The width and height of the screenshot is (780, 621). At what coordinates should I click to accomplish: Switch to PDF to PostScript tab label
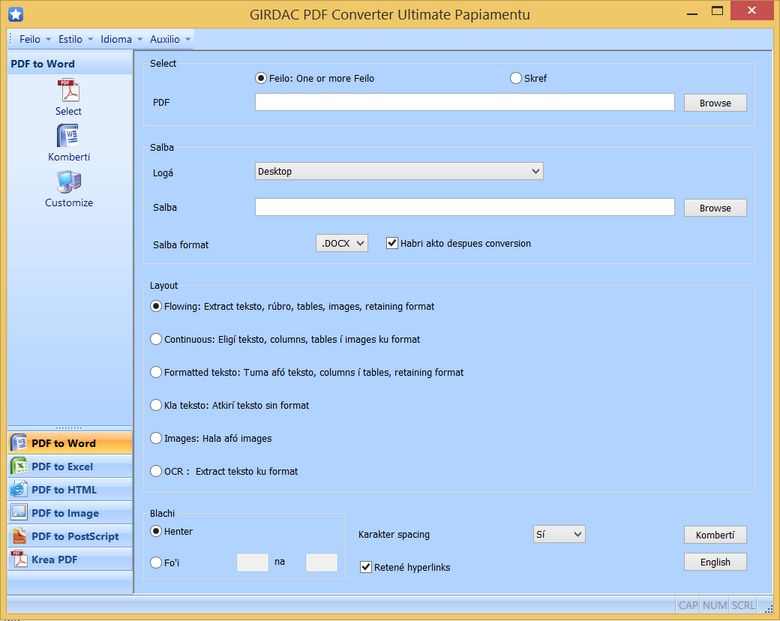pyautogui.click(x=75, y=536)
